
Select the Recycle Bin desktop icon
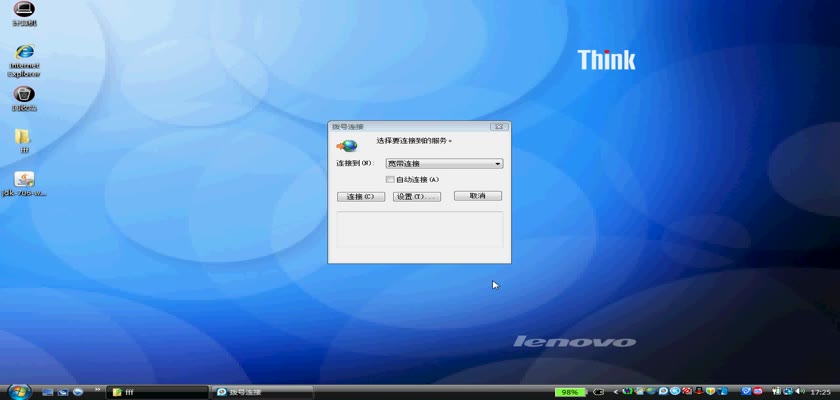point(24,99)
